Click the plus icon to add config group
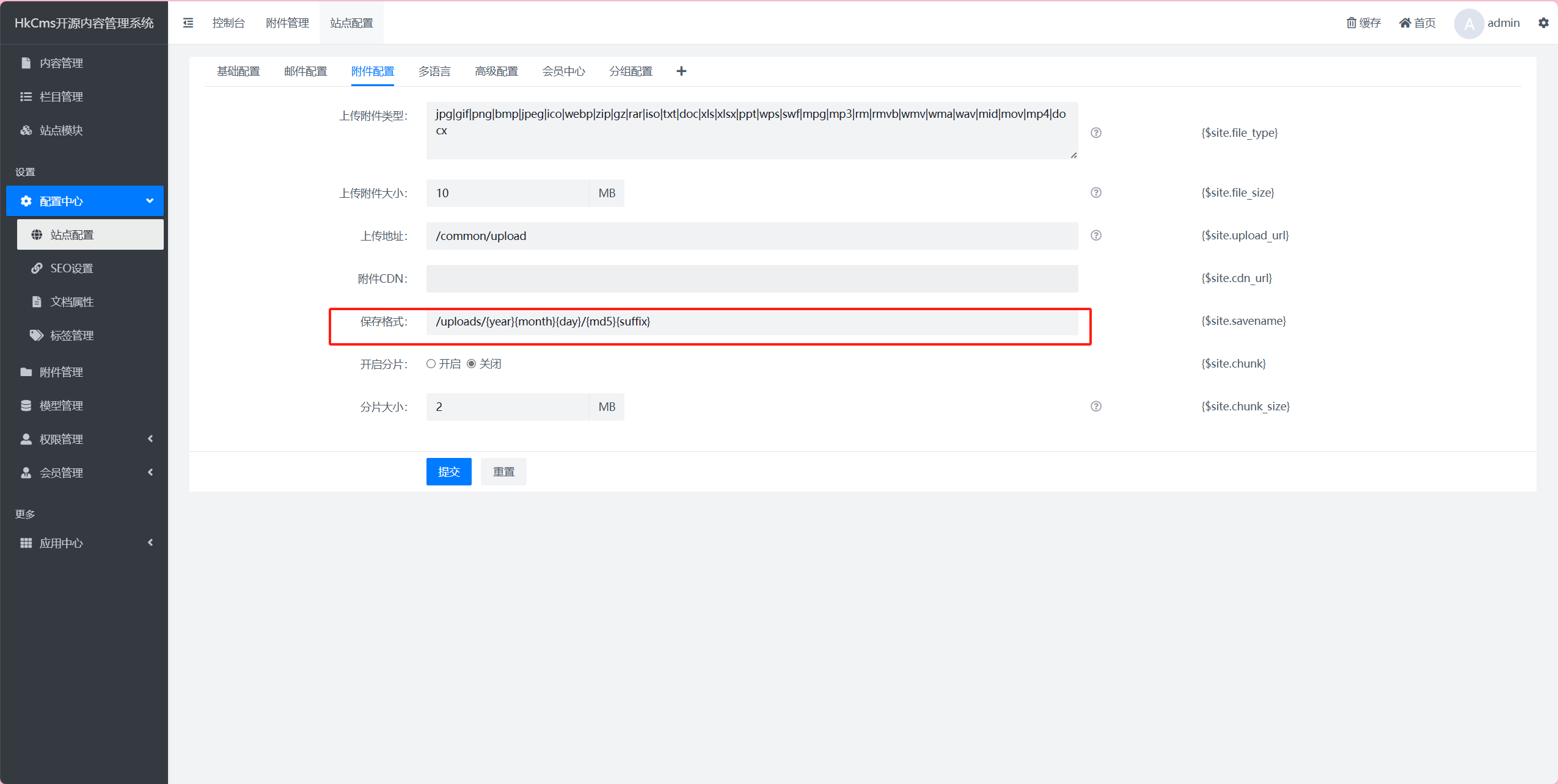 pos(681,71)
